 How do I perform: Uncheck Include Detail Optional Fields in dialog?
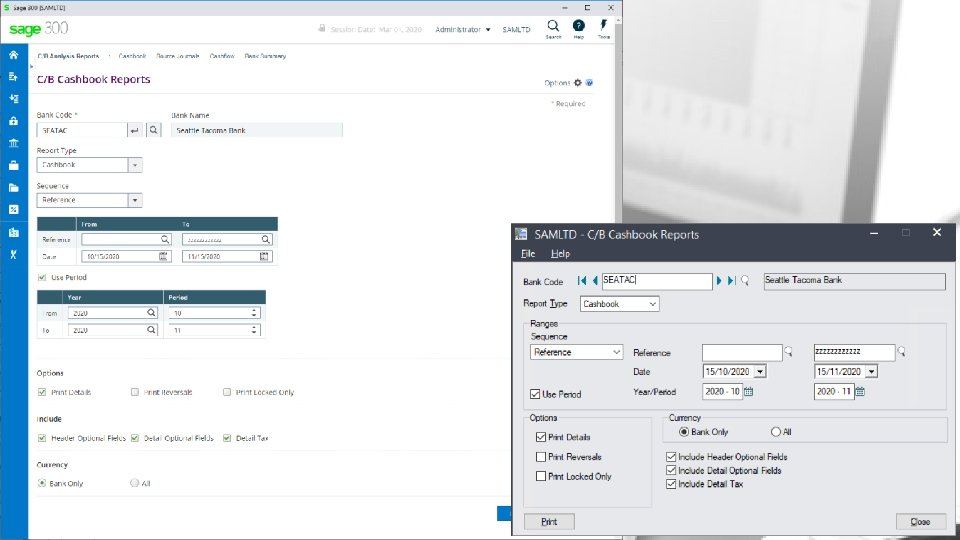click(671, 470)
